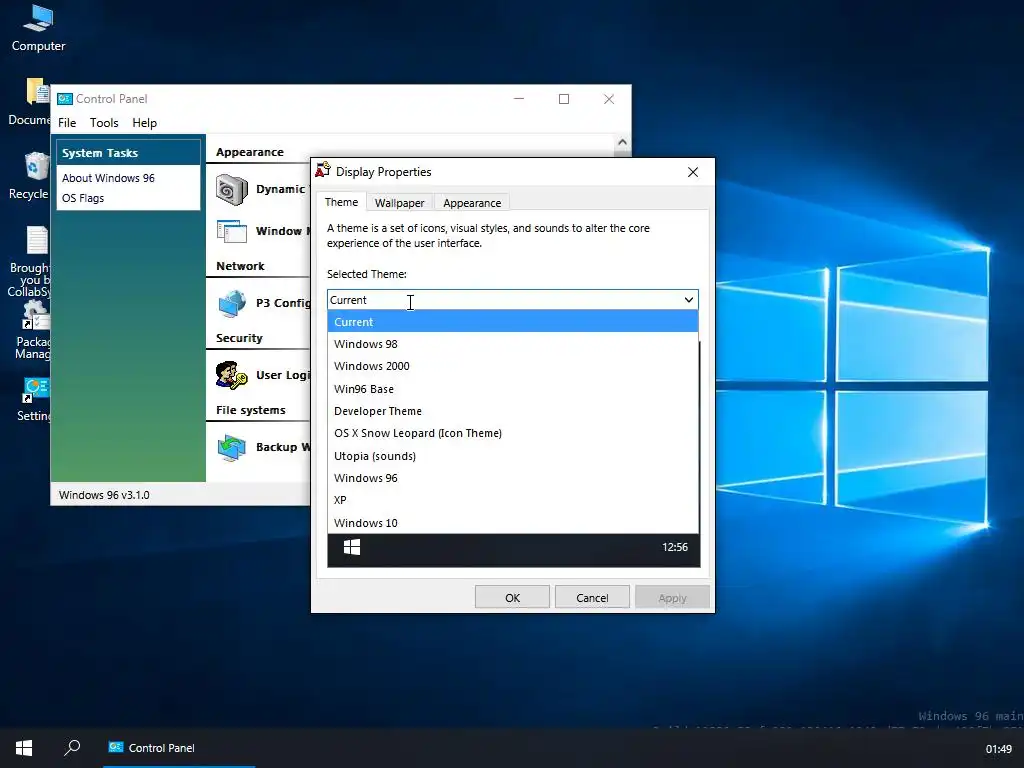Click the taskbar clock showing 01:49

[999, 749]
